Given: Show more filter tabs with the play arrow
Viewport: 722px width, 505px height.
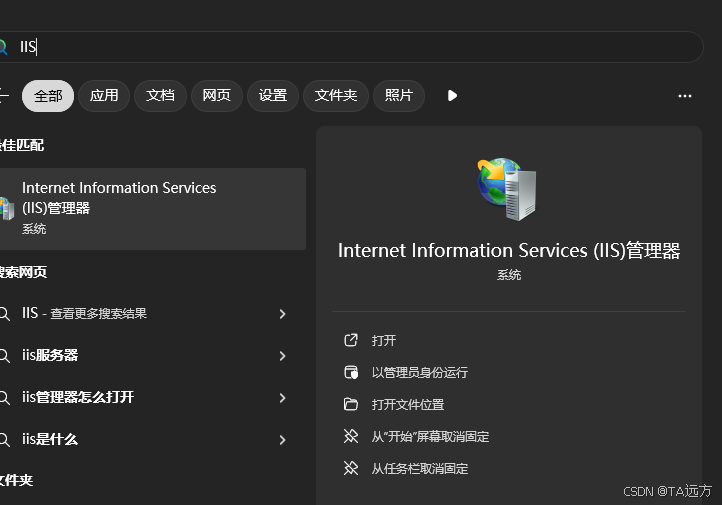Looking at the screenshot, I should coord(452,96).
